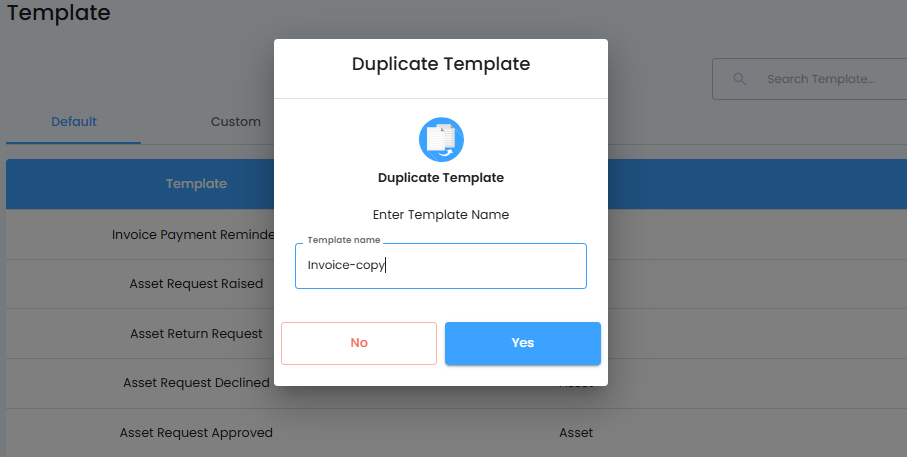This screenshot has height=457, width=907.
Task: Switch to the Default tab
Action: click(74, 122)
